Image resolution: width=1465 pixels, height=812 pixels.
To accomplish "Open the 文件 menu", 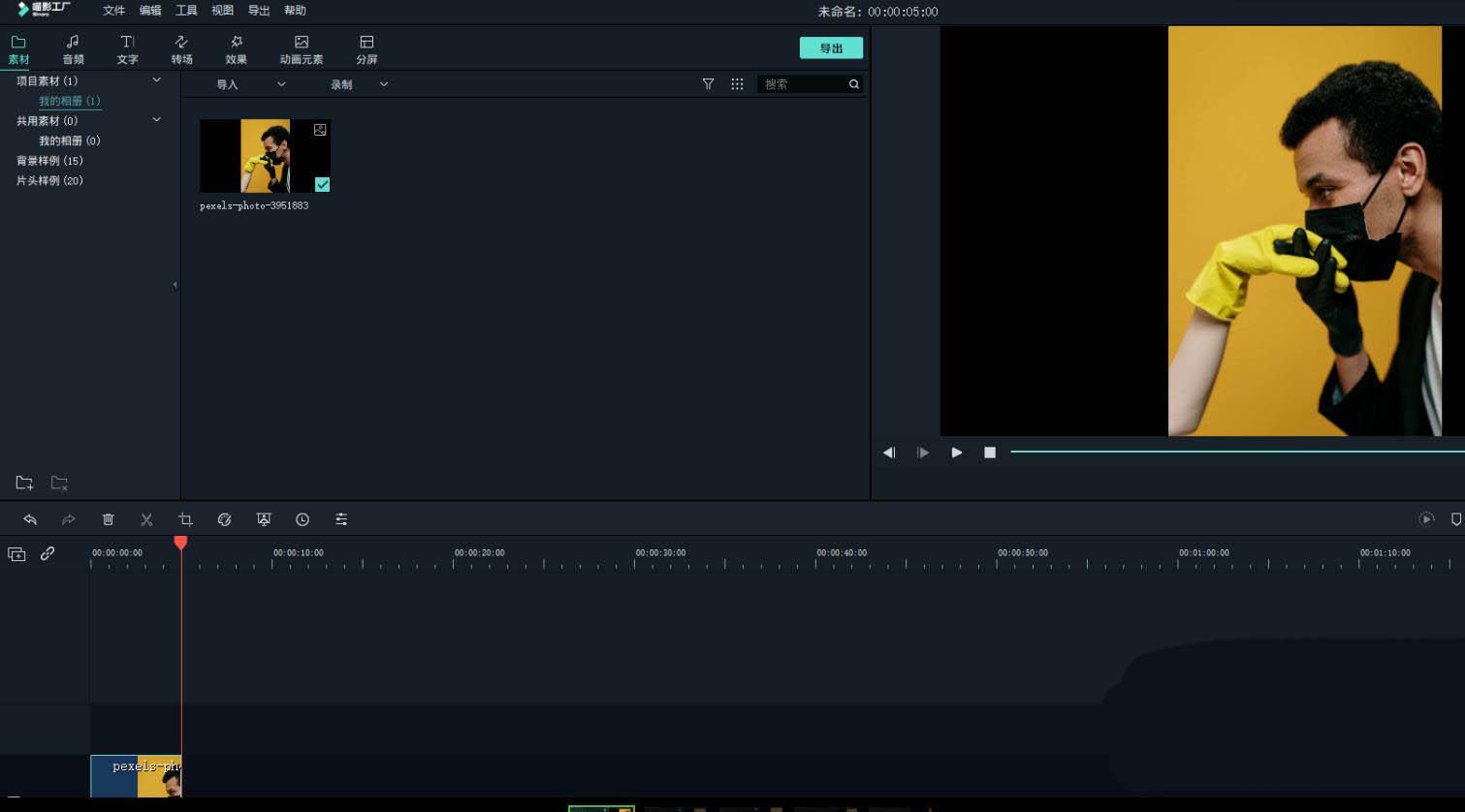I will tap(114, 11).
